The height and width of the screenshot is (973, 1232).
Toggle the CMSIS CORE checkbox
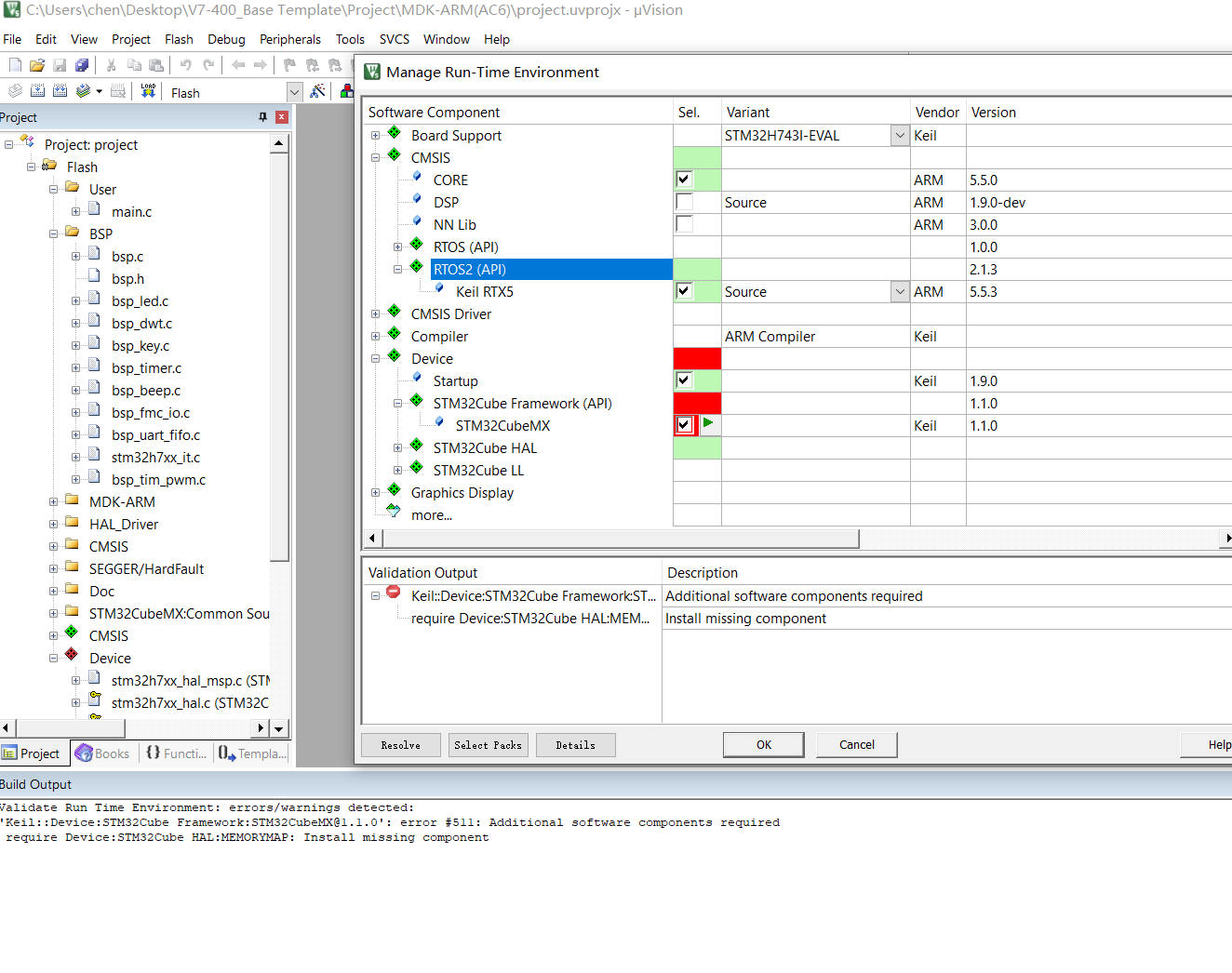684,179
